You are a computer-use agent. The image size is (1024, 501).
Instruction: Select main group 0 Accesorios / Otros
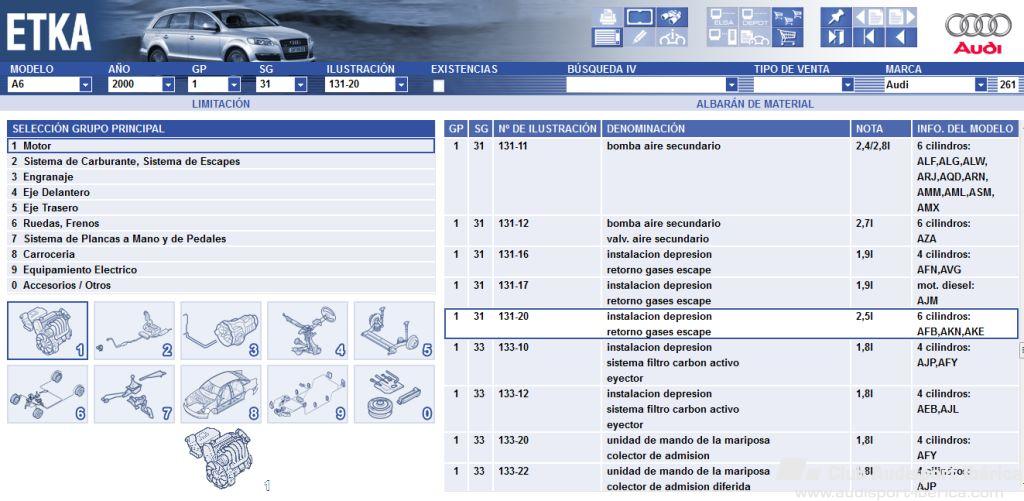pos(221,285)
